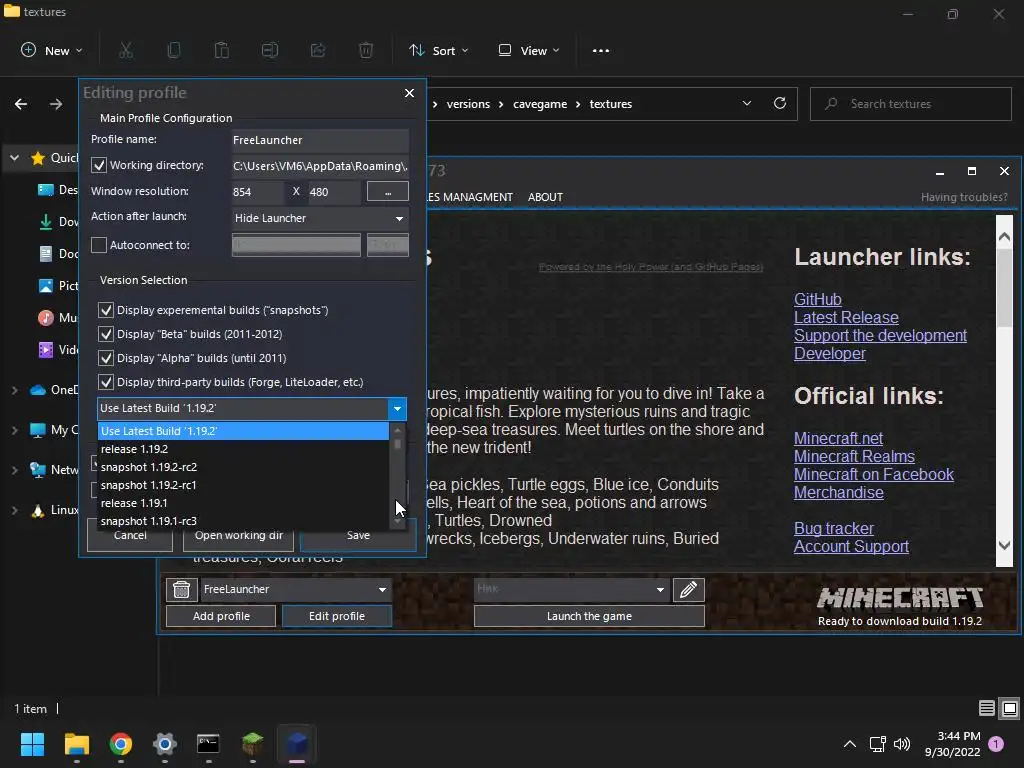Image resolution: width=1024 pixels, height=768 pixels.
Task: Open the Bug tracker link
Action: (x=833, y=528)
